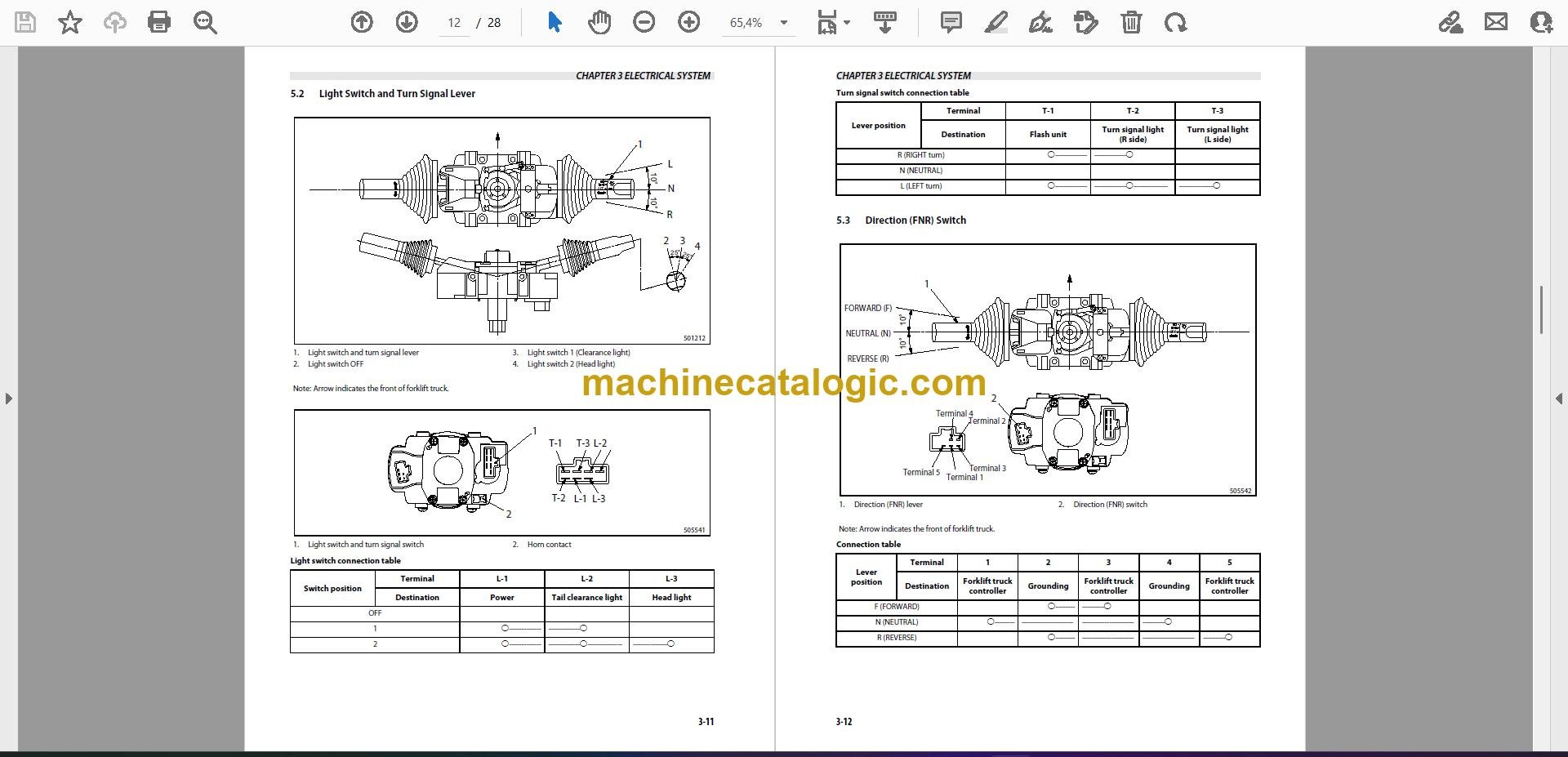Zoom out with the minus icon
1568x757 pixels.
tap(644, 22)
